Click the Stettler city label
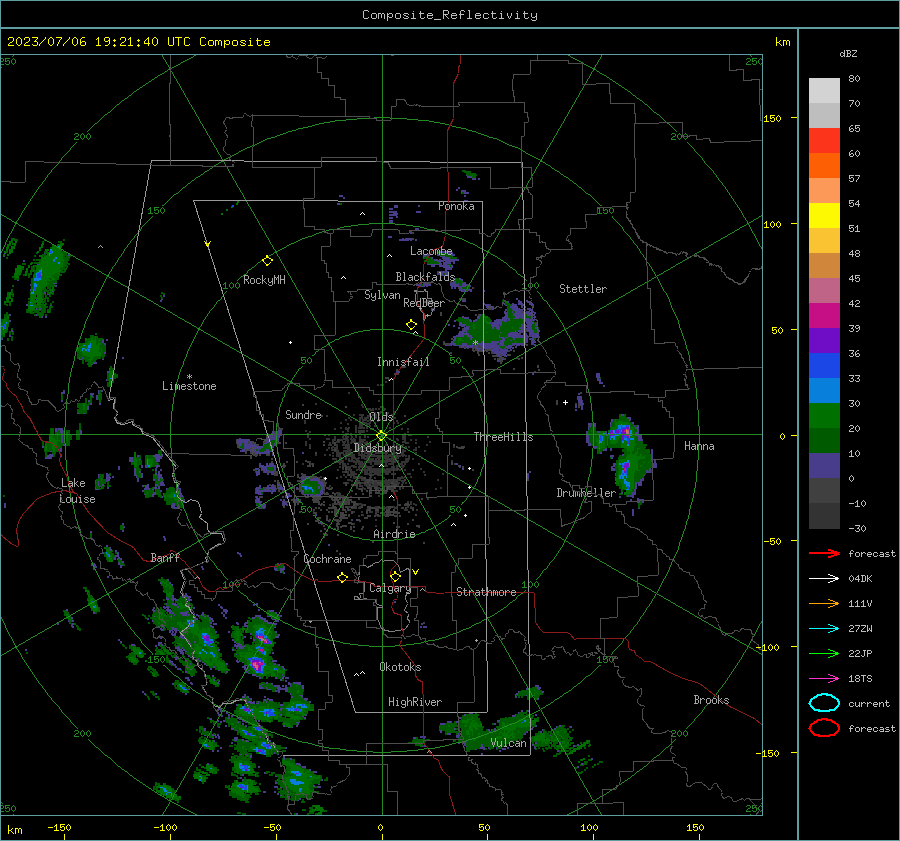The height and width of the screenshot is (841, 900). coord(583,289)
